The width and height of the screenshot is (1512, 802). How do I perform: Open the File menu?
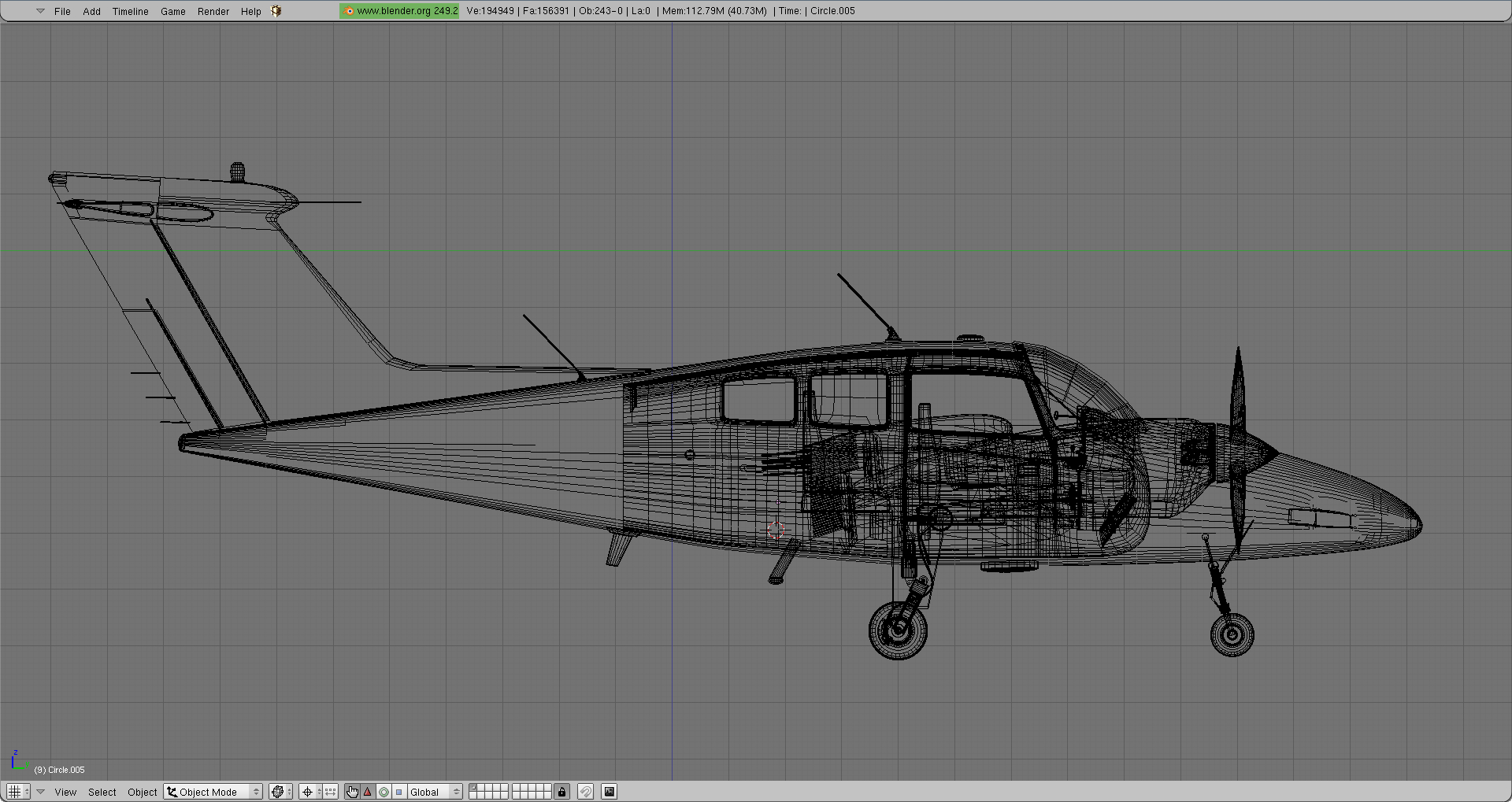pyautogui.click(x=62, y=11)
